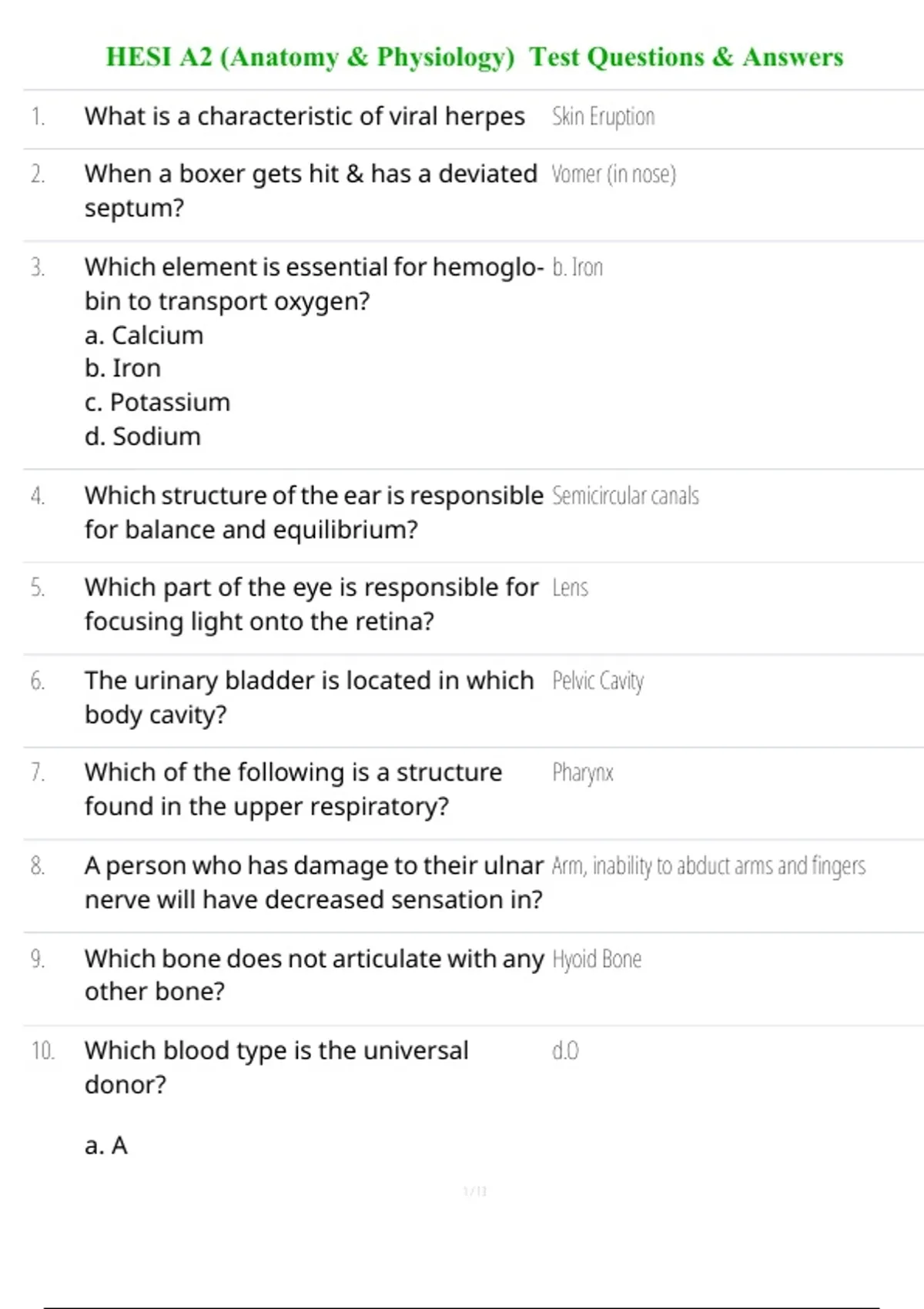
Task: Click the urinary bladder question text
Action: click(x=309, y=698)
